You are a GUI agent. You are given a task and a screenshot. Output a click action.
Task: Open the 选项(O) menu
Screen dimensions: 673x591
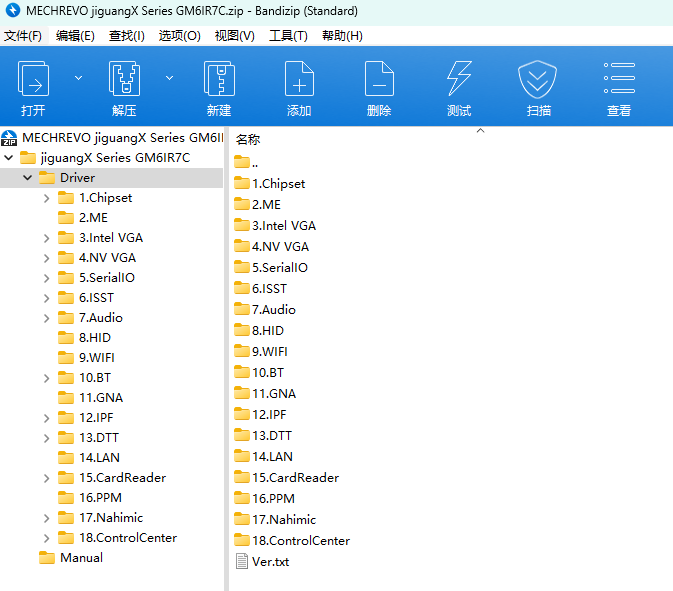(x=179, y=36)
